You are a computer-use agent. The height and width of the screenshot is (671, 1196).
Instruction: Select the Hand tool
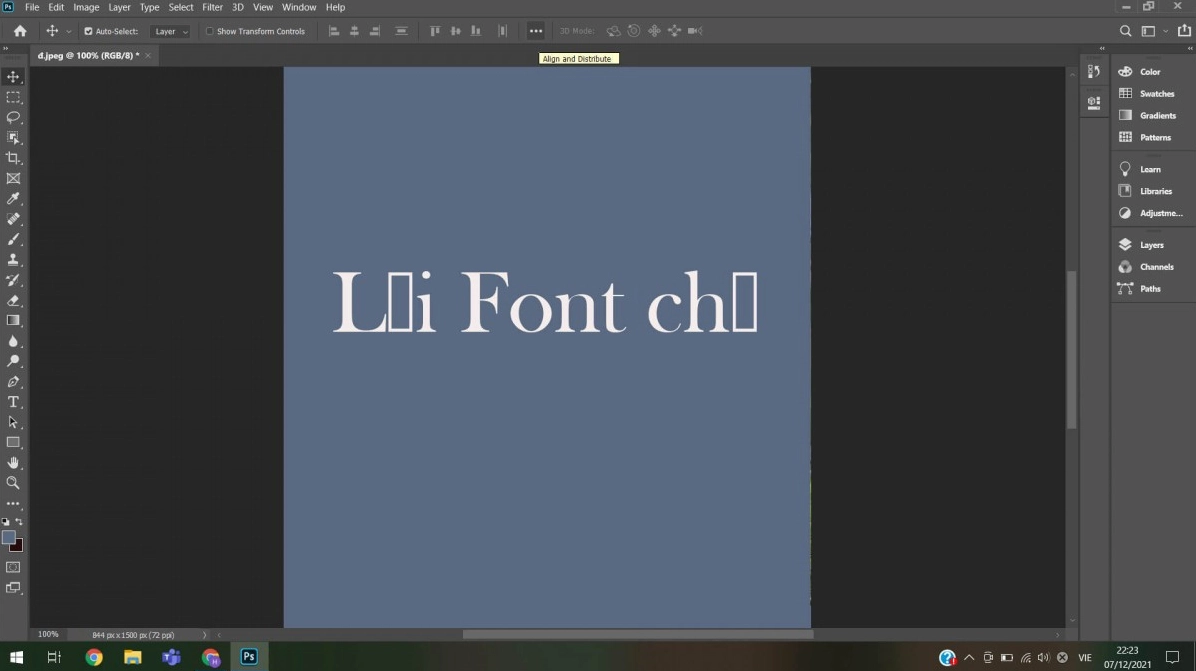tap(13, 463)
